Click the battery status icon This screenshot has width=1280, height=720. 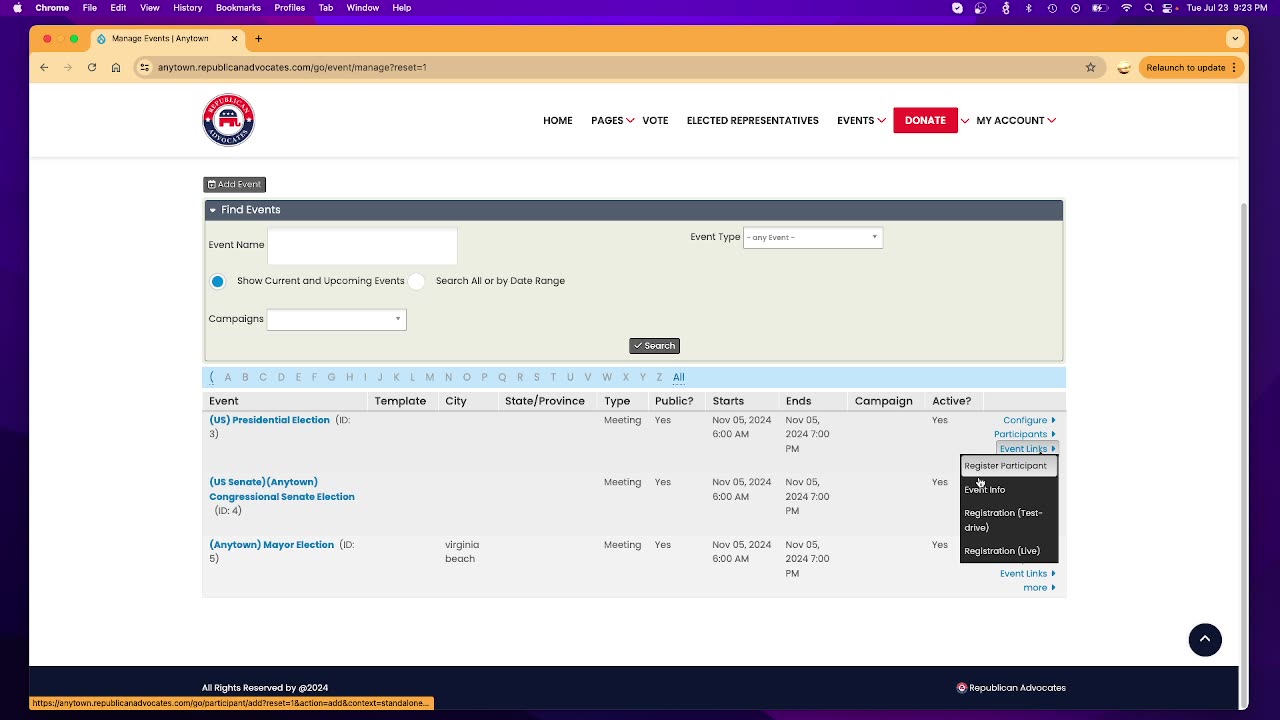tap(1100, 8)
